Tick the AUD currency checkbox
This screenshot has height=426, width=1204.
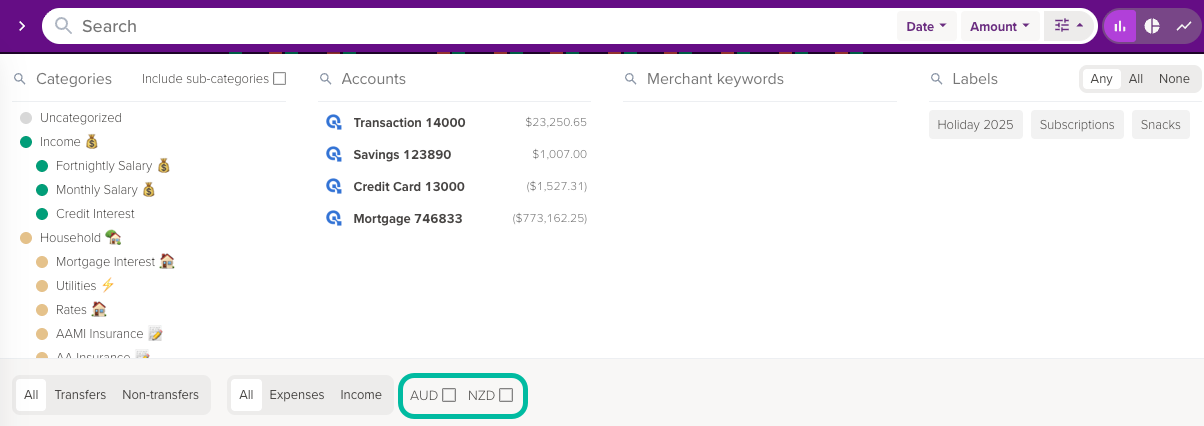(449, 395)
